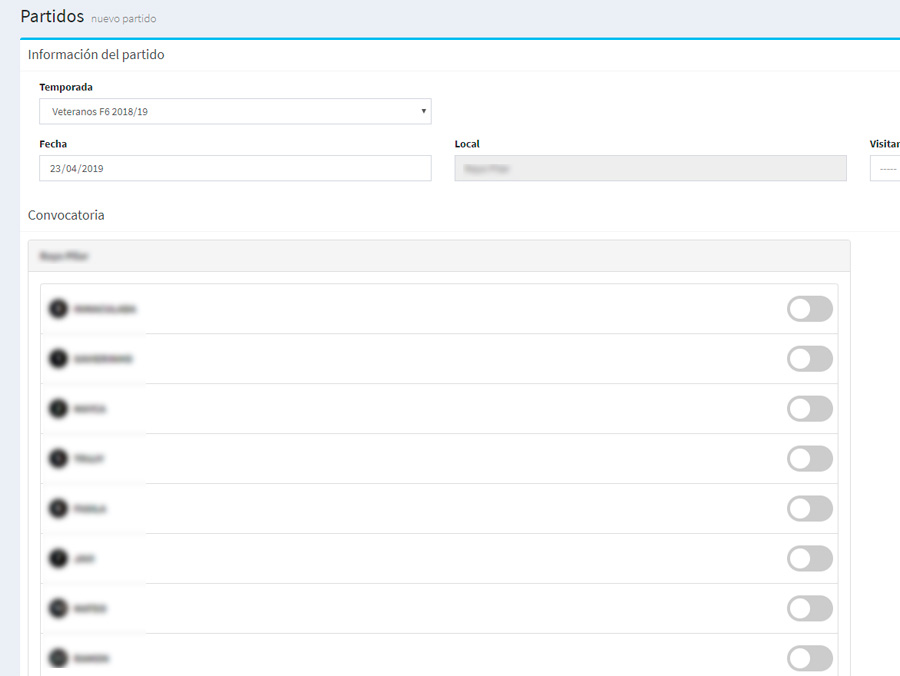The width and height of the screenshot is (900, 676).
Task: Click the fifth player's circular badge
Action: 58,509
